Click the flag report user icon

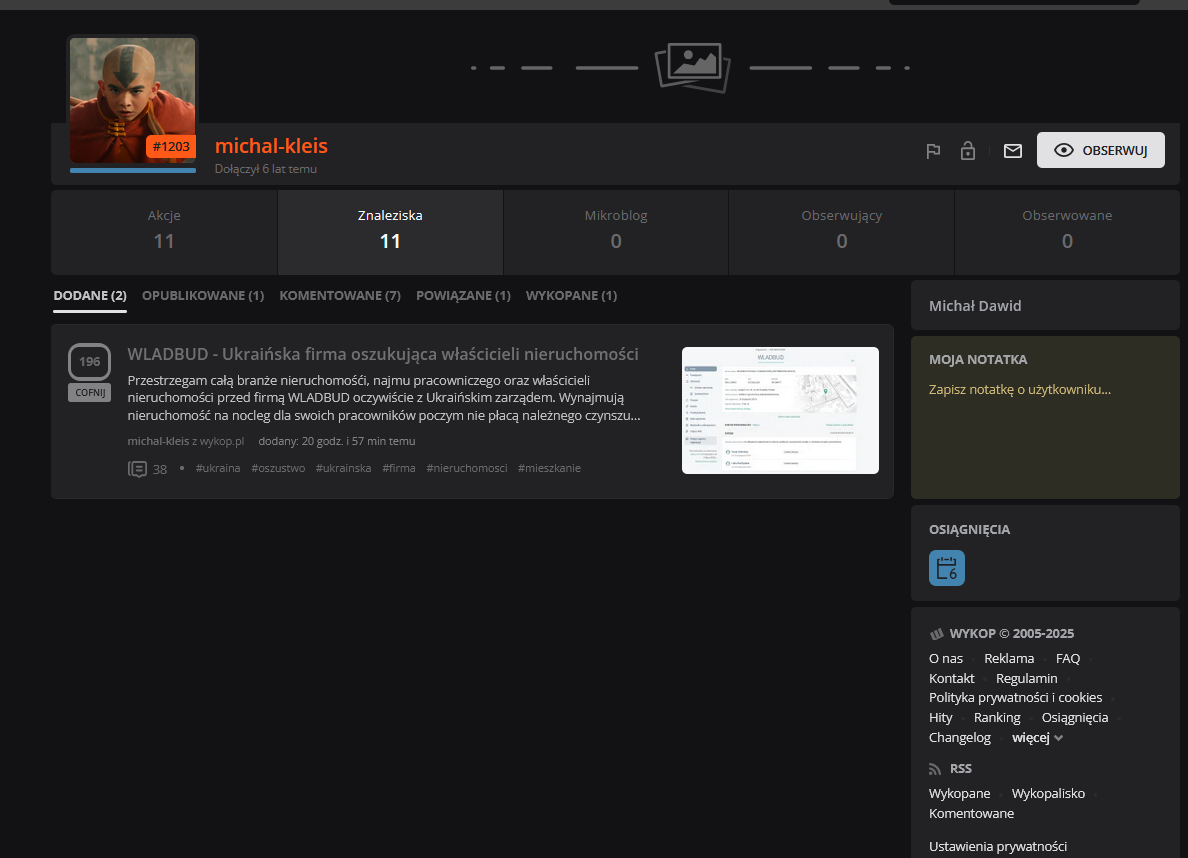[933, 151]
